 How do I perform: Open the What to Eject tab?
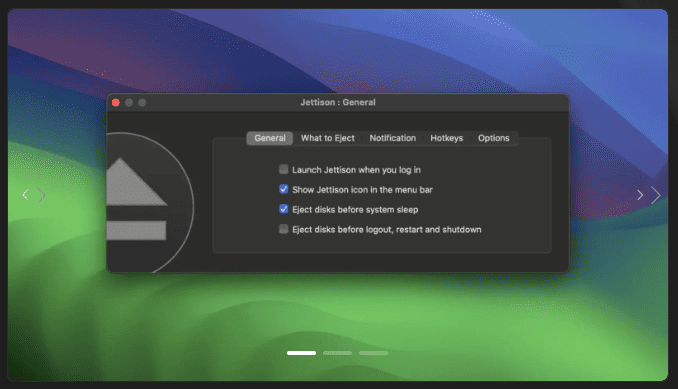pyautogui.click(x=328, y=138)
